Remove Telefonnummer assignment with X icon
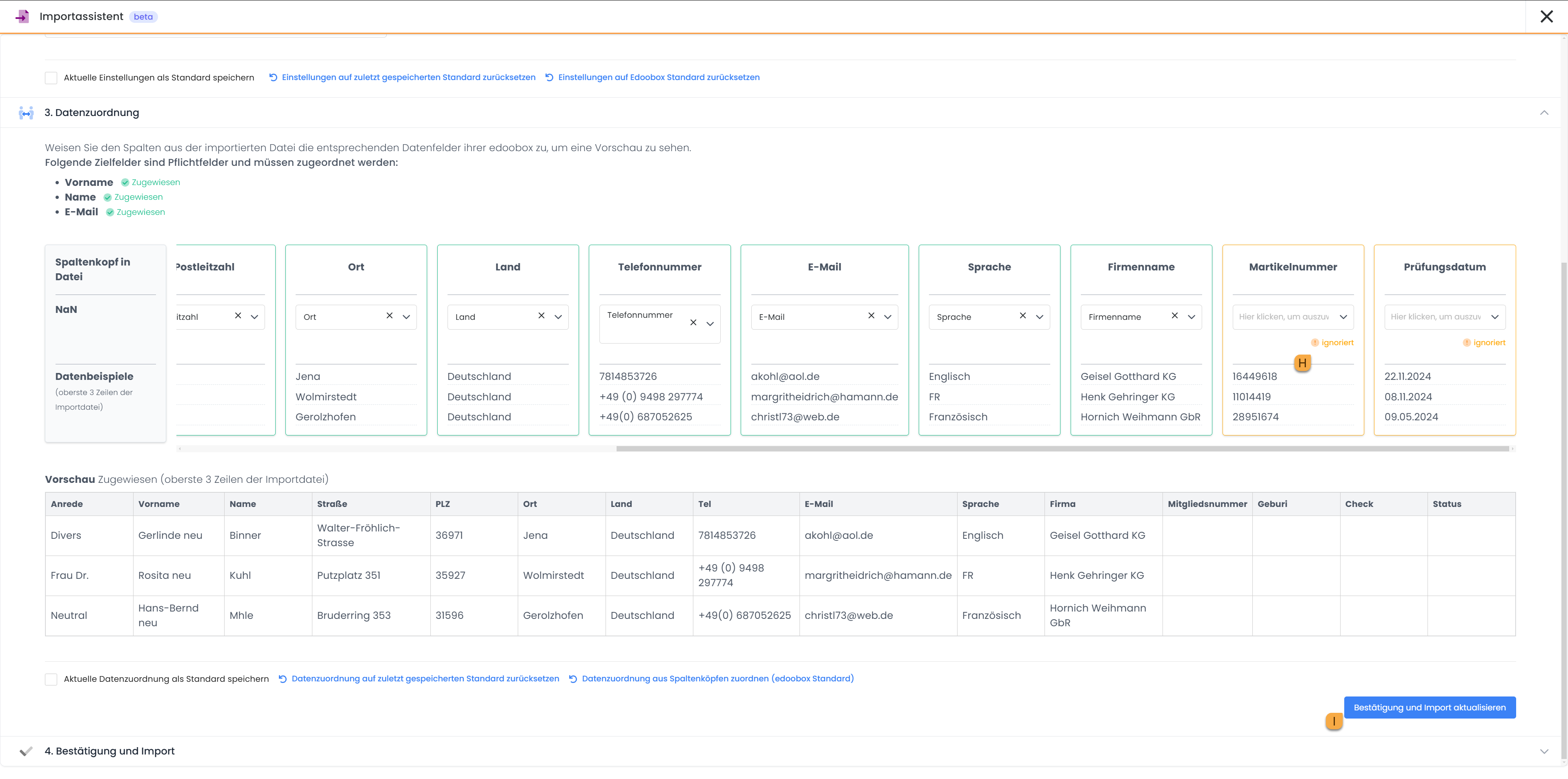 pyautogui.click(x=693, y=322)
